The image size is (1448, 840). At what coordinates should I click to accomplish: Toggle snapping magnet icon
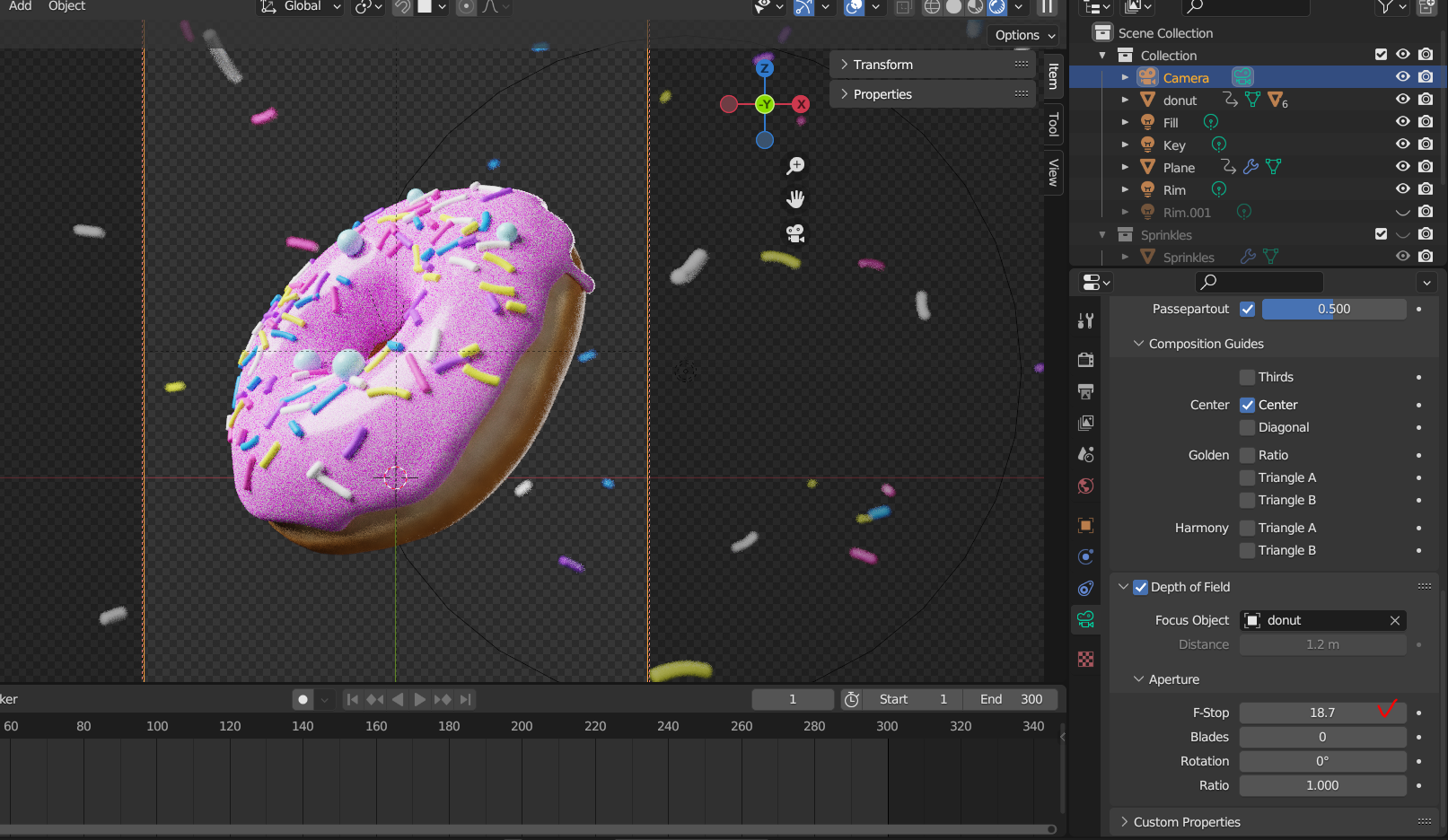(402, 7)
